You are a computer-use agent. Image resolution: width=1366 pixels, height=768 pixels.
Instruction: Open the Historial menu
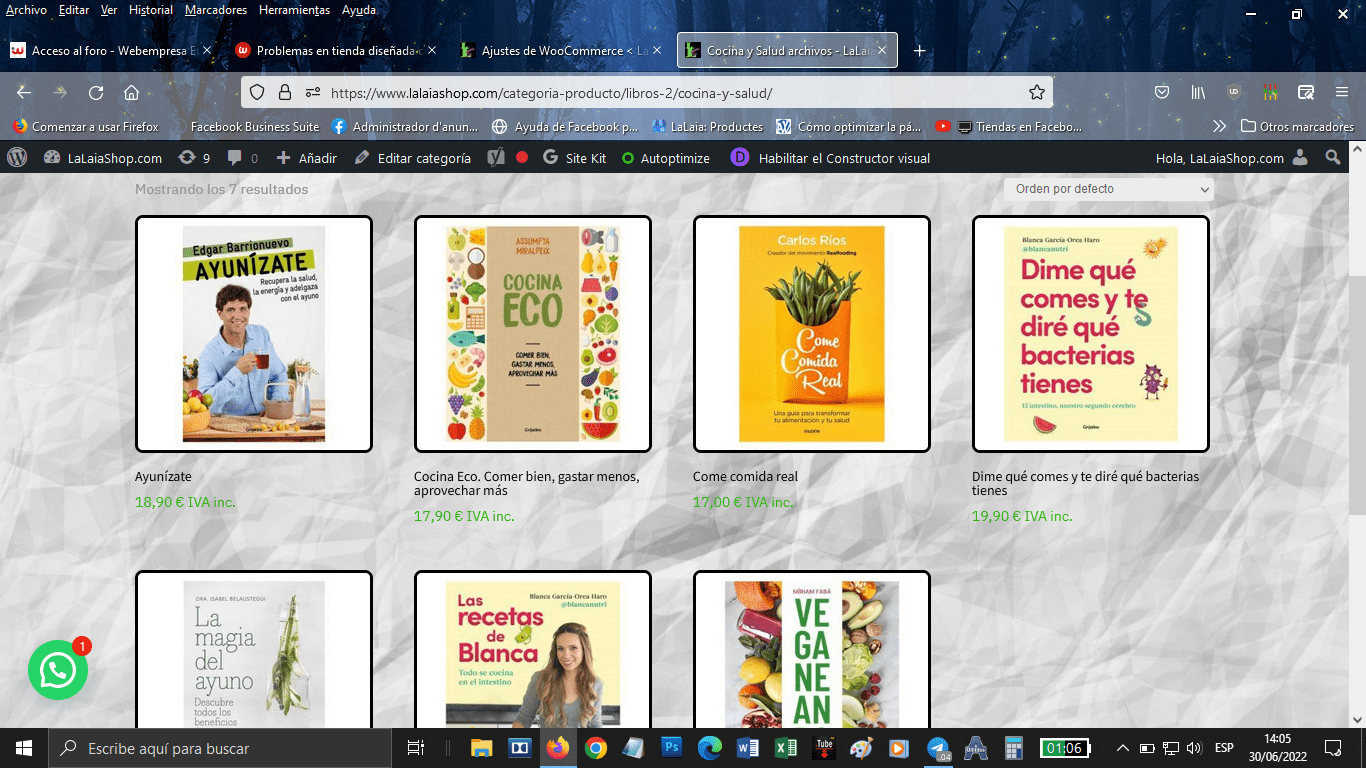[151, 10]
